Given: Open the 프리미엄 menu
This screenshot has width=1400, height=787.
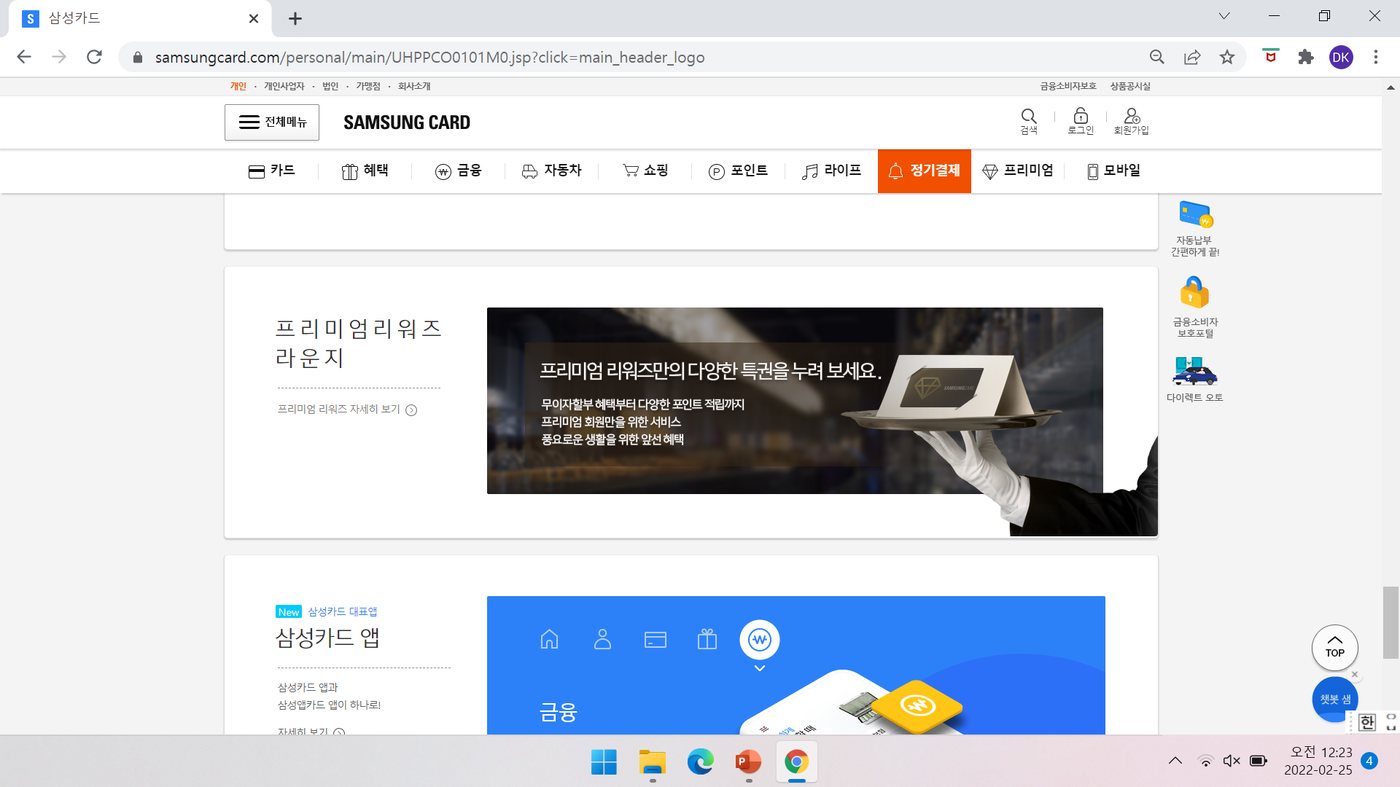Looking at the screenshot, I should tap(1018, 171).
